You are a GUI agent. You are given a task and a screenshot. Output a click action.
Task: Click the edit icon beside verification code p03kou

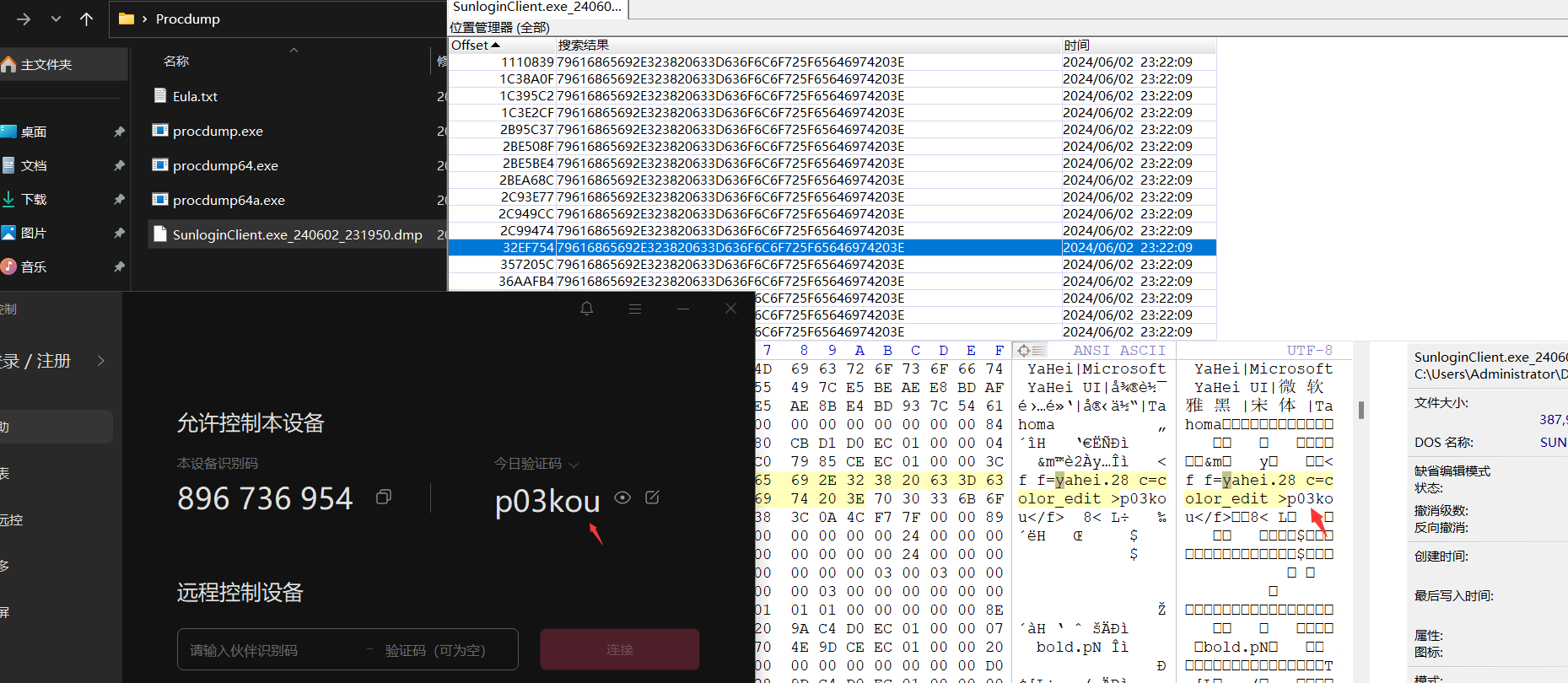652,497
